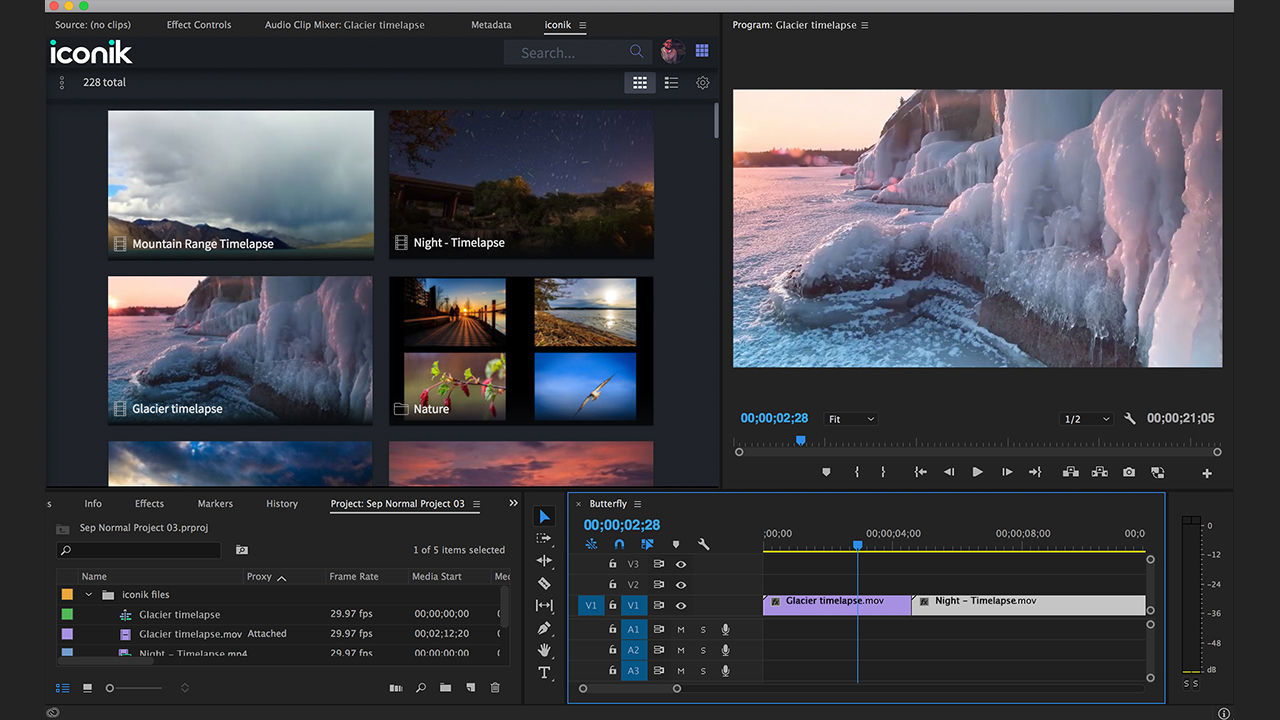
Task: Open the 1/2 playback resolution dropdown
Action: click(1086, 418)
